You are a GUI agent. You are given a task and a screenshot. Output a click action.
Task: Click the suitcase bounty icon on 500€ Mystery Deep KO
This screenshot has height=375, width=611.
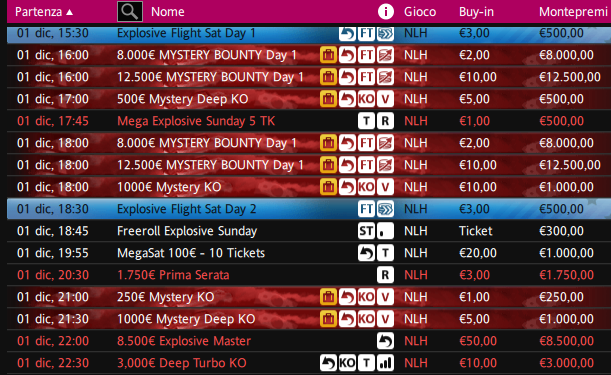(x=328, y=99)
